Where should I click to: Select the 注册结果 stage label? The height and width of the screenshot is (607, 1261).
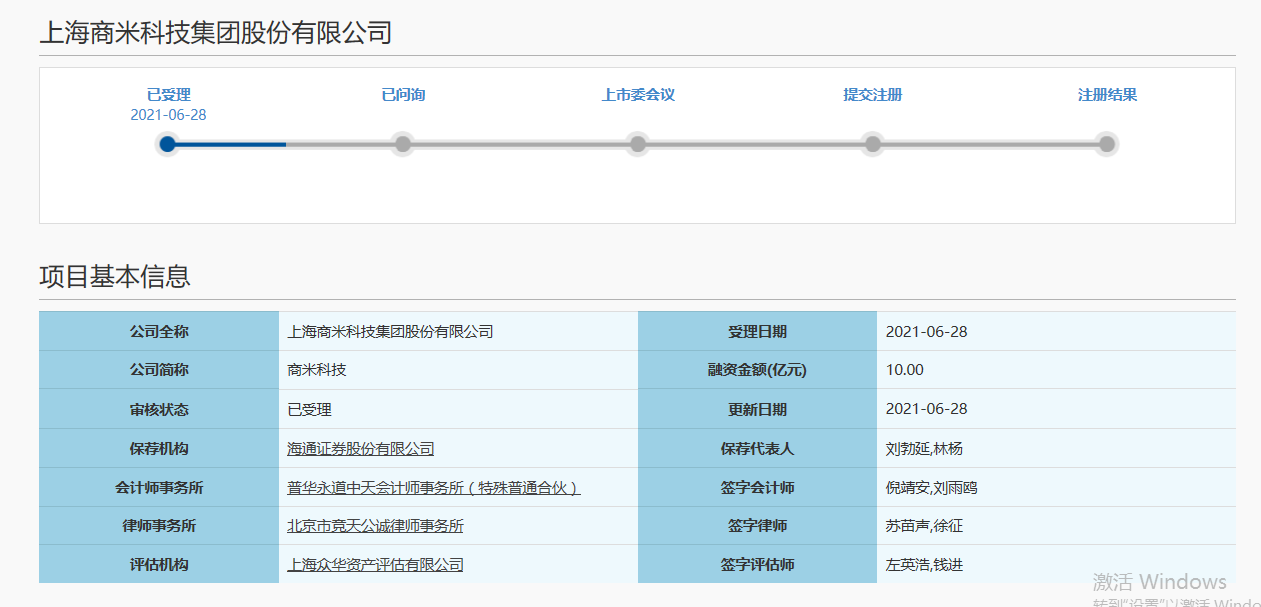tap(1107, 95)
